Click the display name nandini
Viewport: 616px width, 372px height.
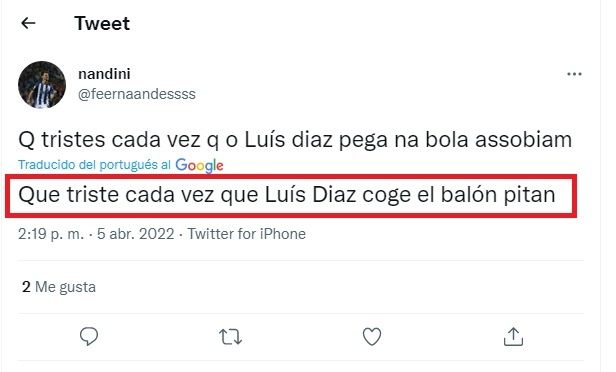104,74
